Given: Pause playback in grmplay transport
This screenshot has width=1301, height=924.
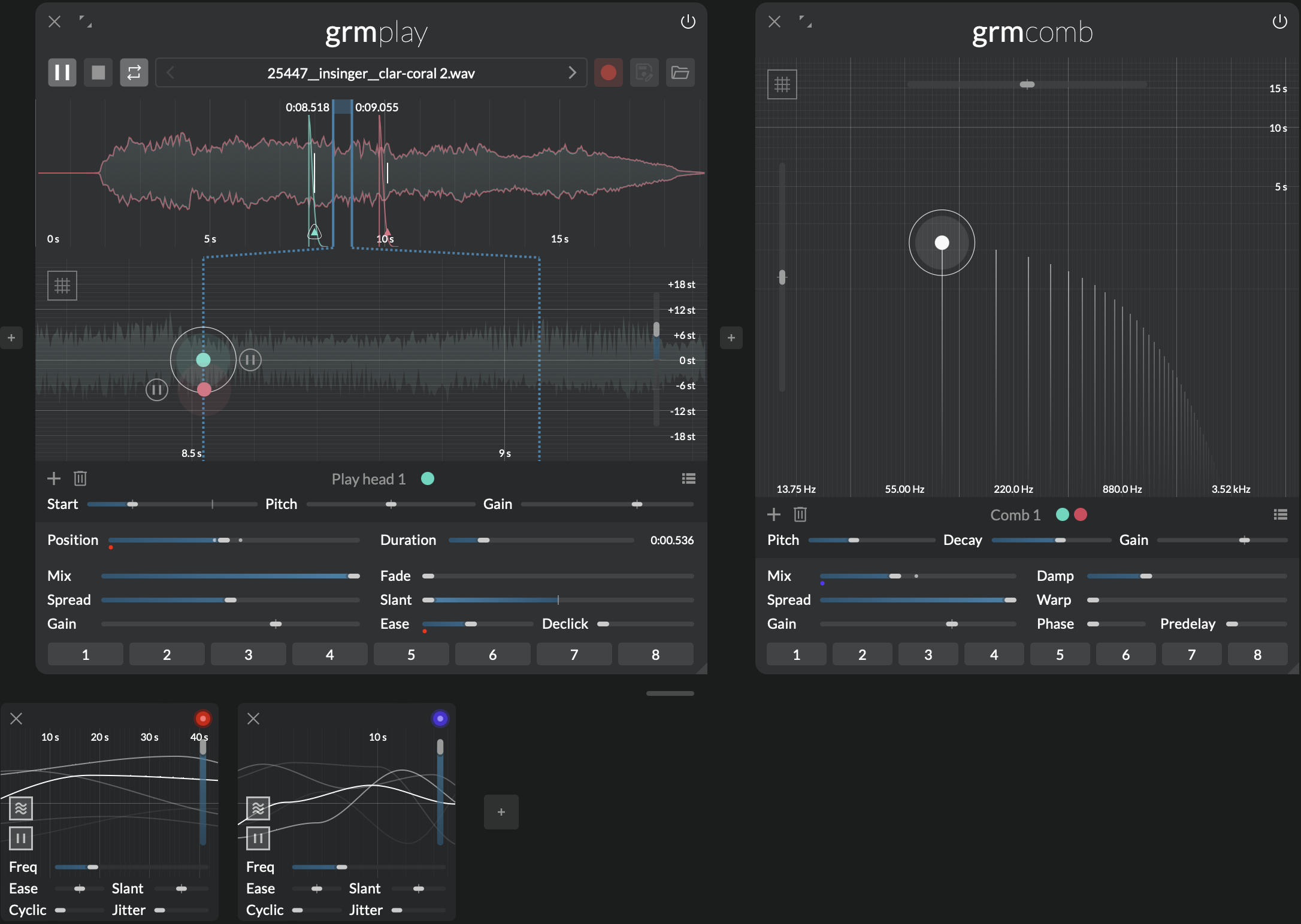Looking at the screenshot, I should (62, 73).
